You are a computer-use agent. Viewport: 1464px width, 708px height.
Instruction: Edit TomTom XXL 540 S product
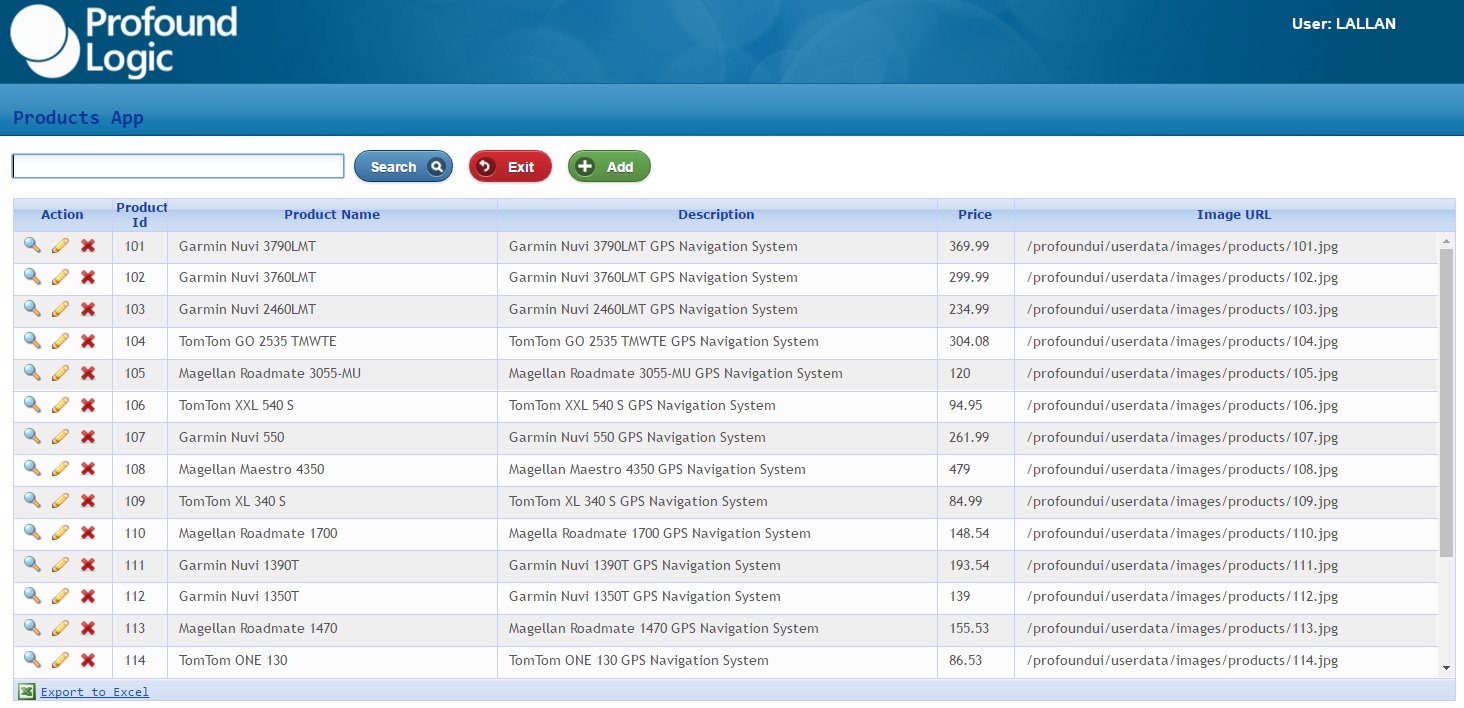(x=60, y=406)
